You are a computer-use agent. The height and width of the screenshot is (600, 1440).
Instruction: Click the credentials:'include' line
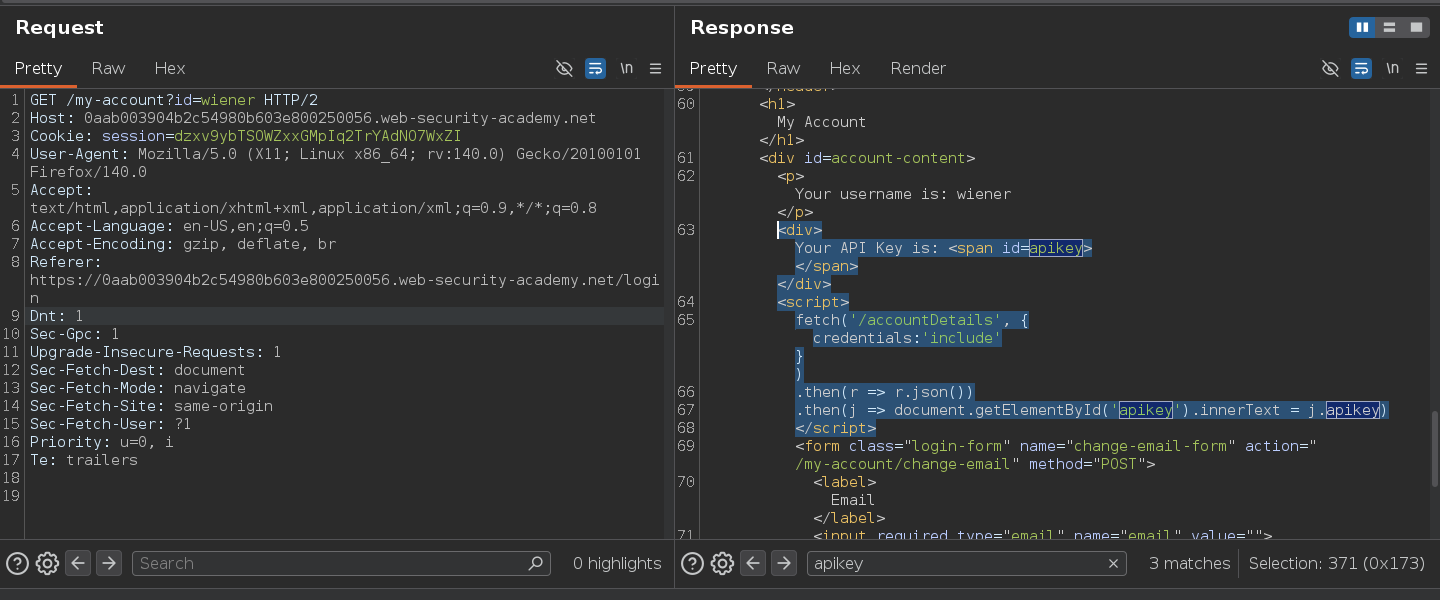[x=907, y=338]
